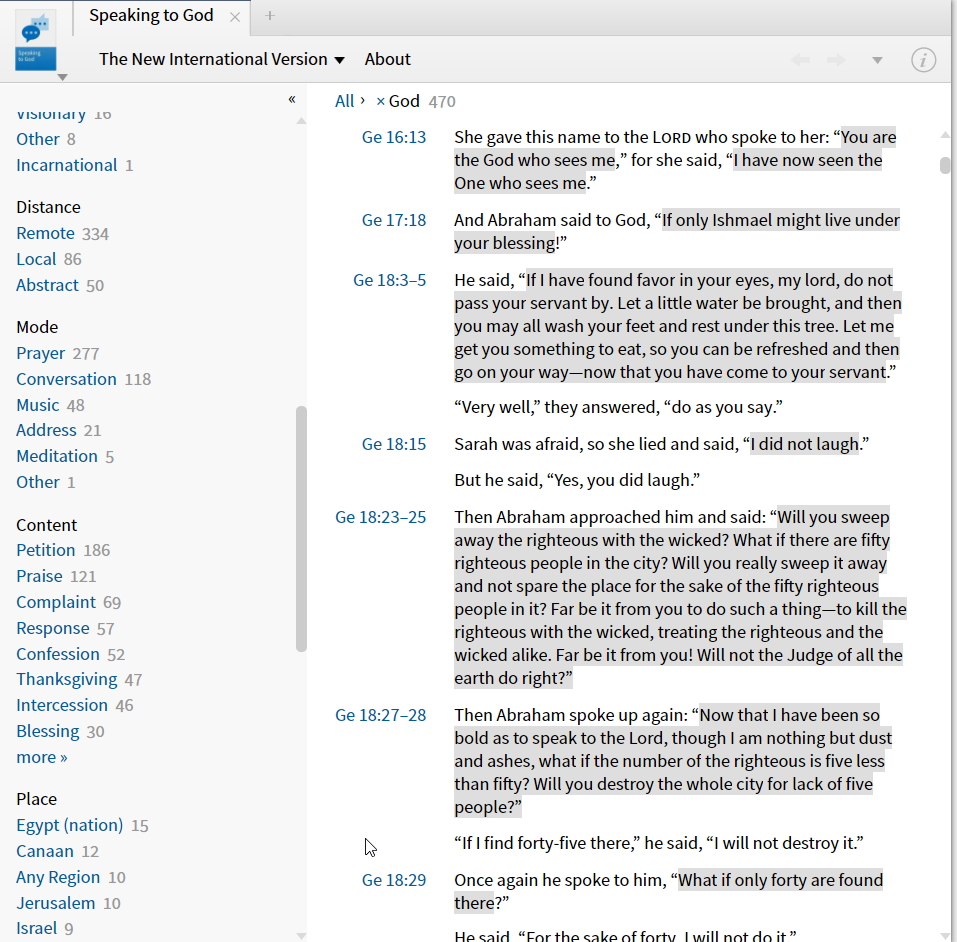Viewport: 957px width, 942px height.
Task: Filter by Conversation mode
Action: point(66,379)
